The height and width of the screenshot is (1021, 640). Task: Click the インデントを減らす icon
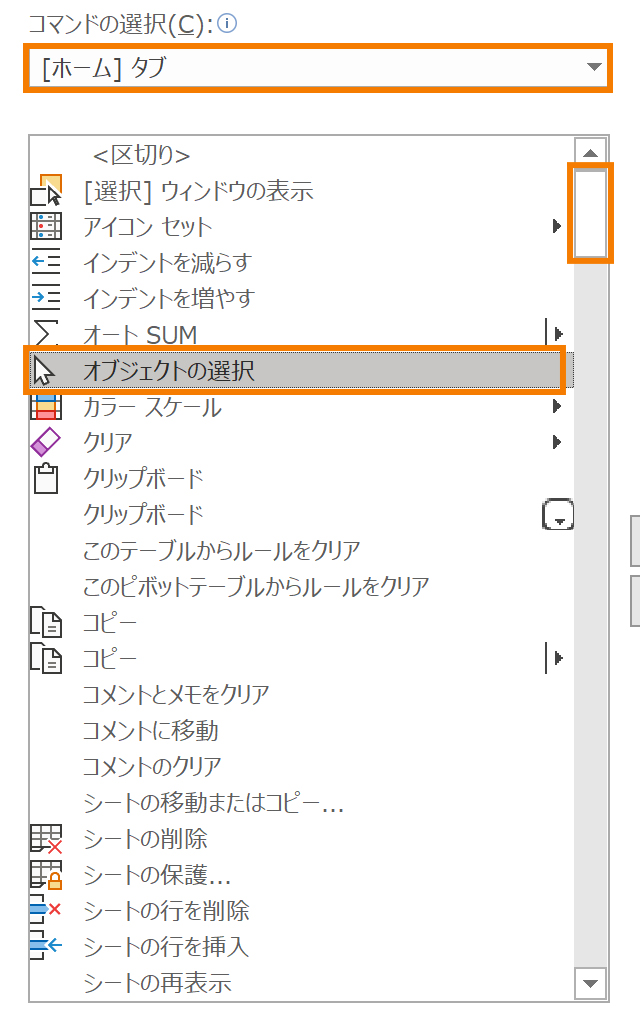click(46, 263)
